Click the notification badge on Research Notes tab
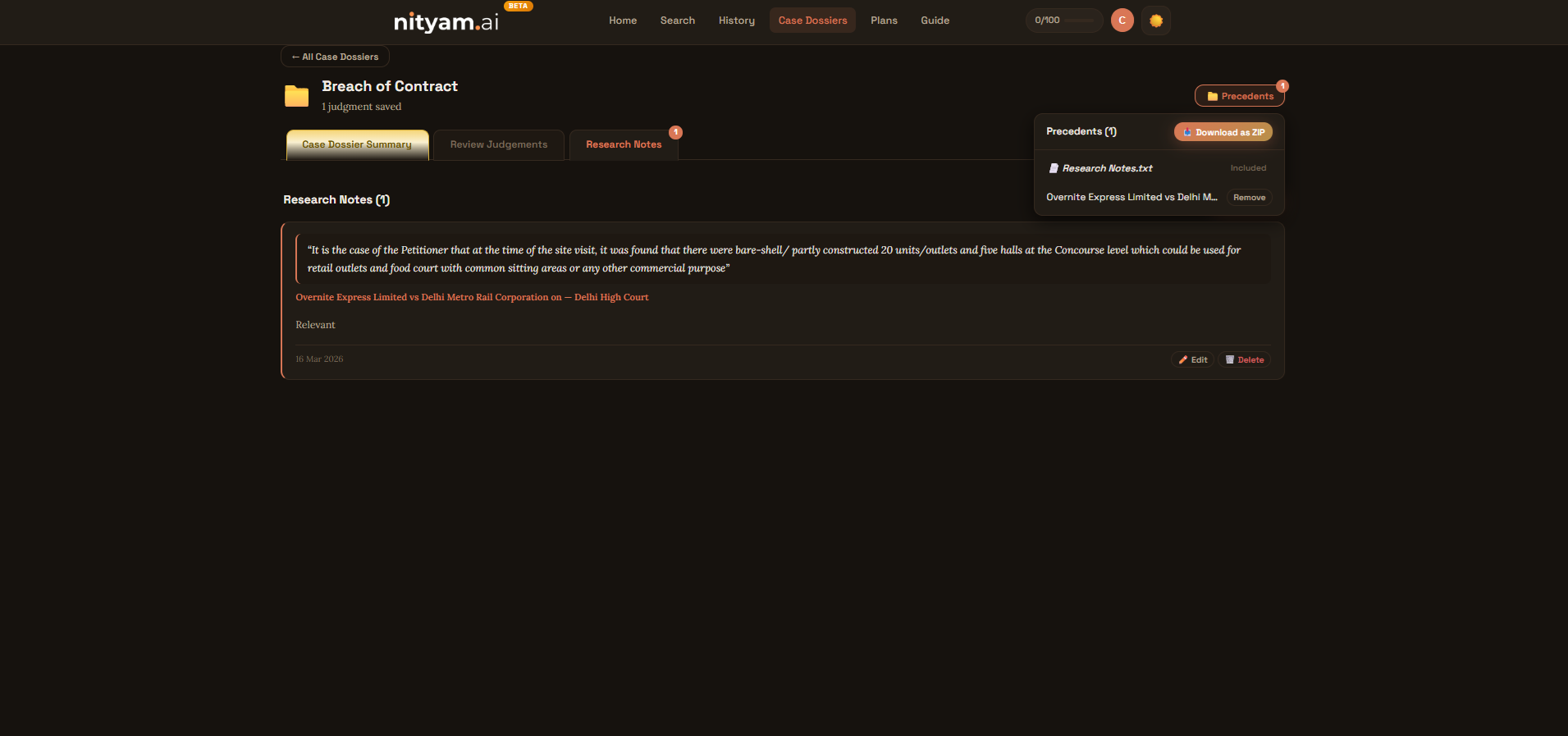Viewport: 1568px width, 736px height. click(675, 132)
